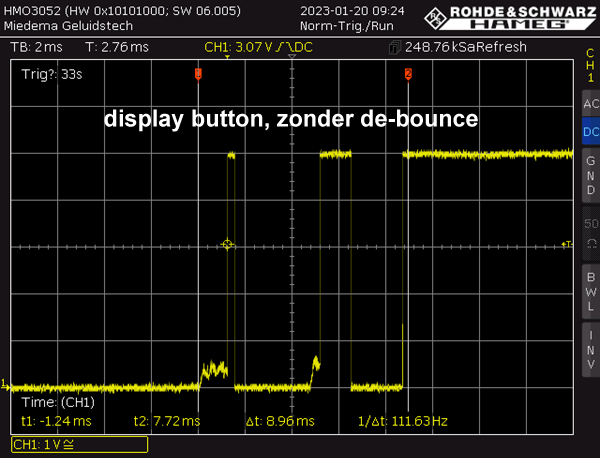600x458 pixels.
Task: Select GND coupling option
Action: [x=591, y=176]
